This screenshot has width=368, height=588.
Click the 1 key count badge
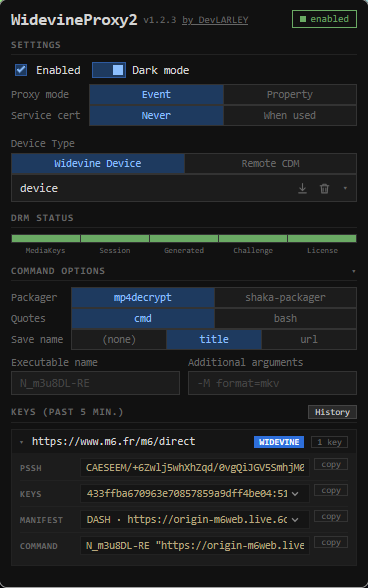click(x=329, y=442)
